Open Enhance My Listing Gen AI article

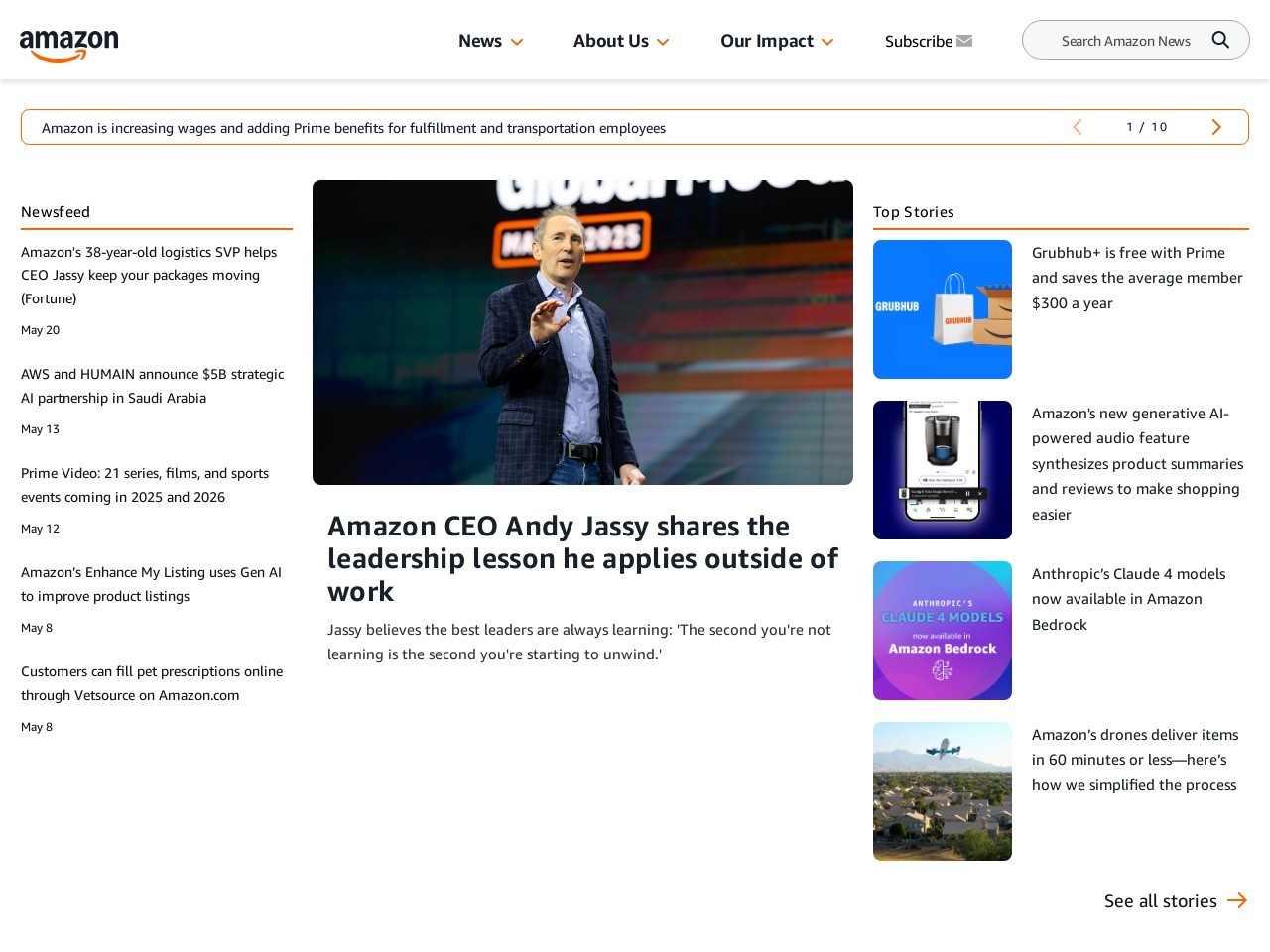tap(151, 584)
